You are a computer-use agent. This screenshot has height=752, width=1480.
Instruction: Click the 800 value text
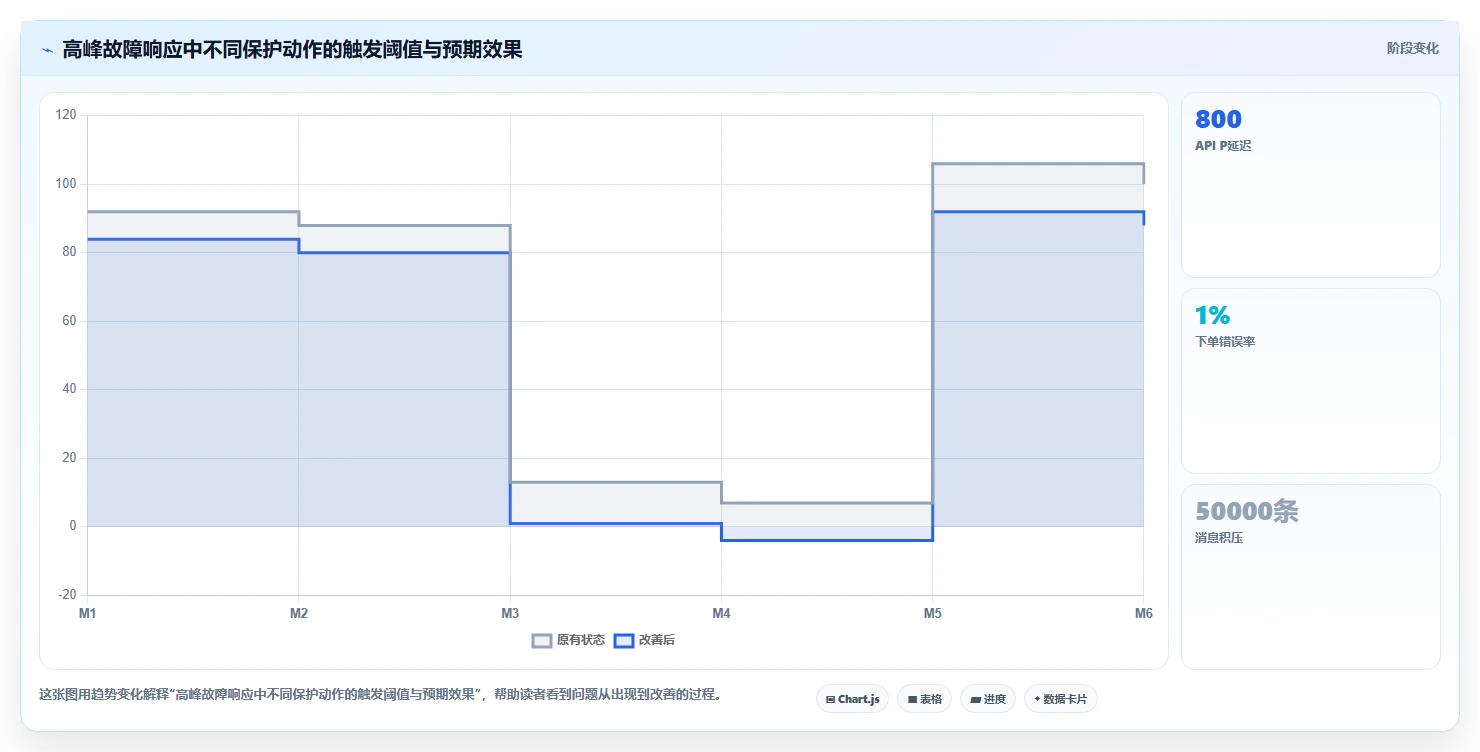coord(1218,119)
